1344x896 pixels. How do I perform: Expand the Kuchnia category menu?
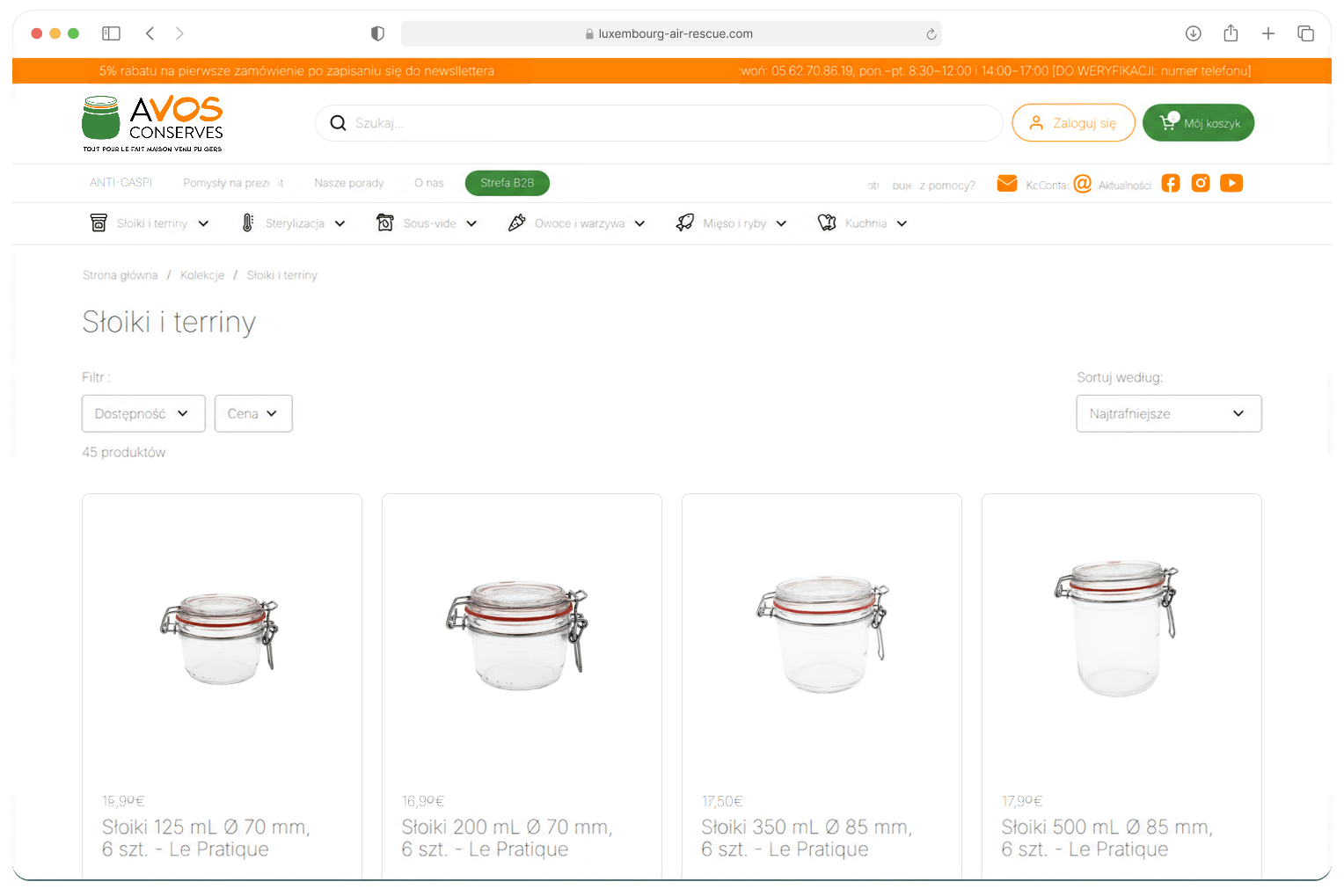click(x=862, y=223)
